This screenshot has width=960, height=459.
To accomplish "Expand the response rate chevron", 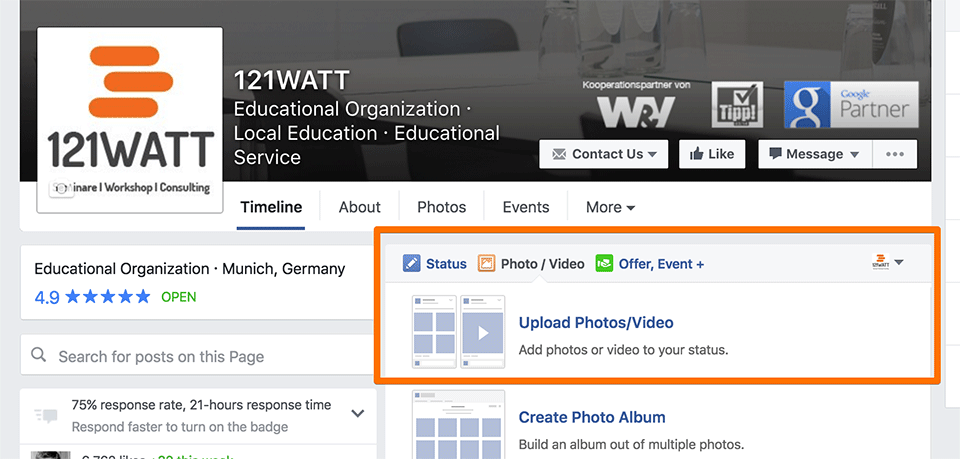I will pyautogui.click(x=358, y=414).
